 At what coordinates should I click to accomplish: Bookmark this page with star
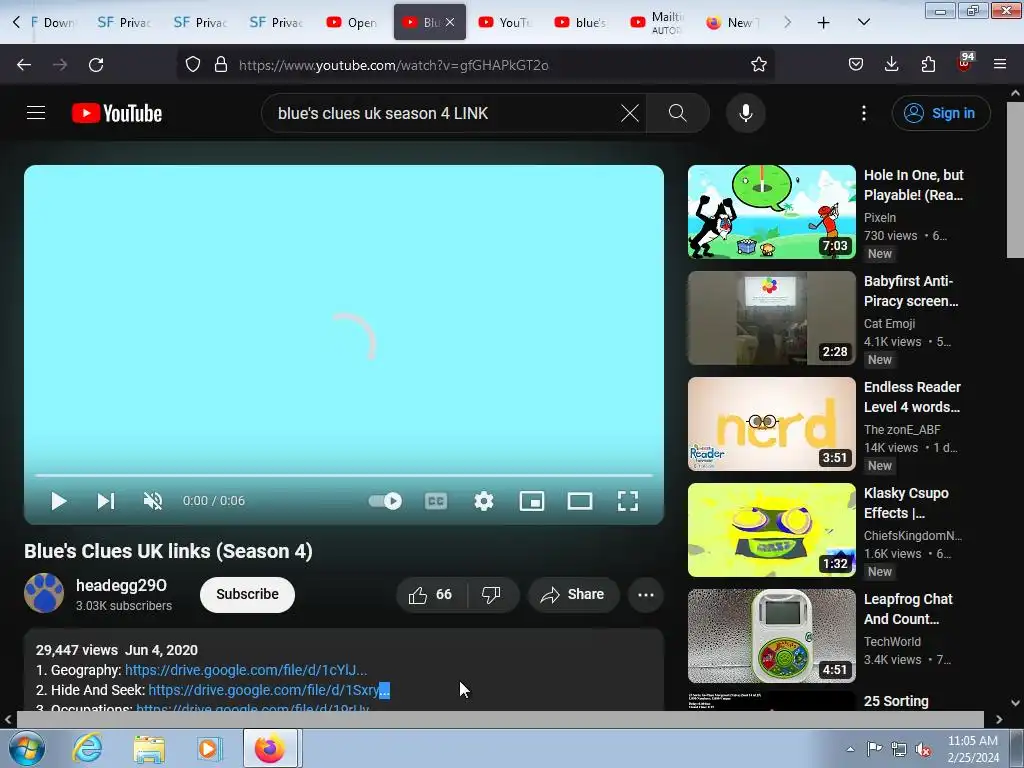coord(758,65)
